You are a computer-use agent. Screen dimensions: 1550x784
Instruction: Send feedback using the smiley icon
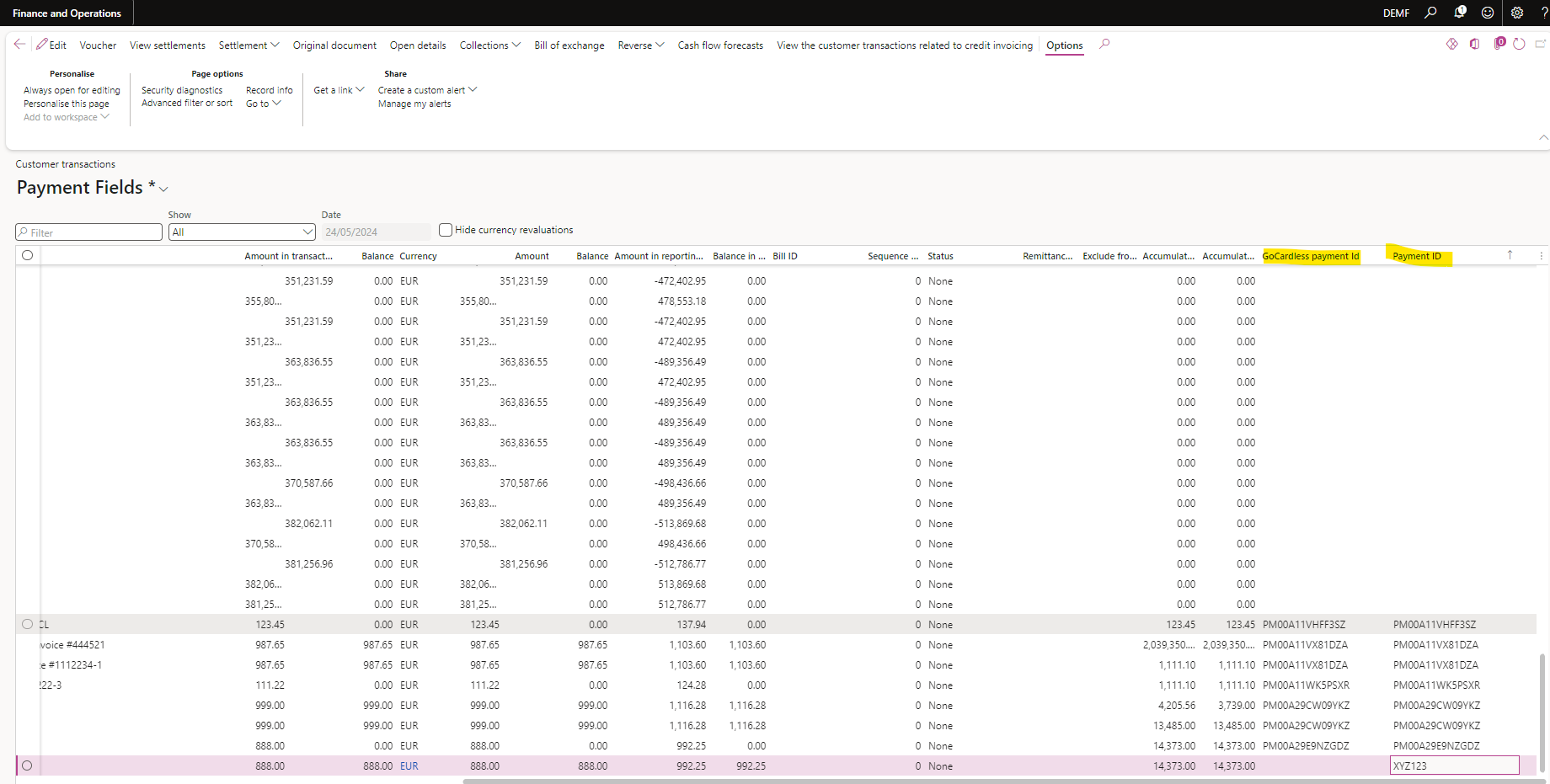1487,13
